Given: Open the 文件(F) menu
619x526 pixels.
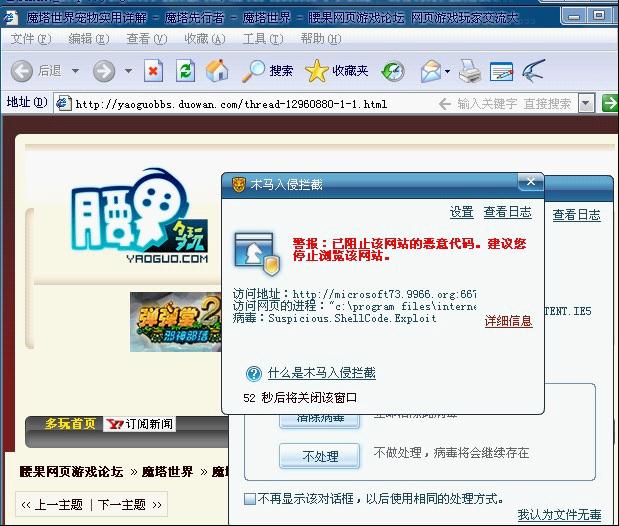Looking at the screenshot, I should 30,38.
